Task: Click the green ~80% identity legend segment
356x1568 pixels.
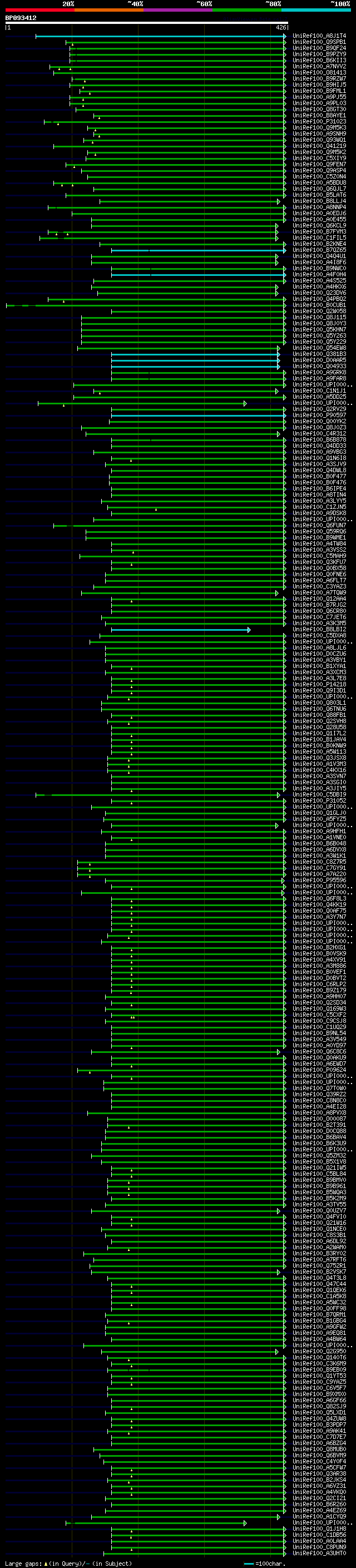Action: click(246, 10)
